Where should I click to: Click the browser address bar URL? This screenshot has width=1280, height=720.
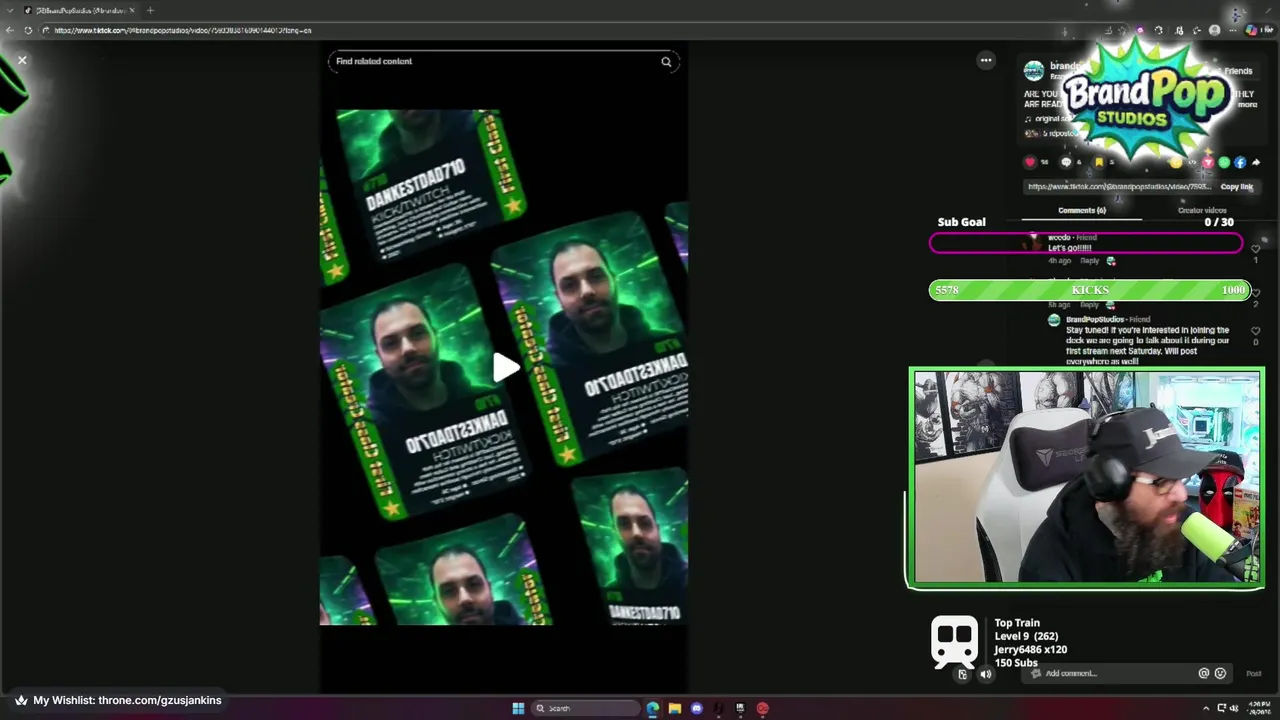183,30
